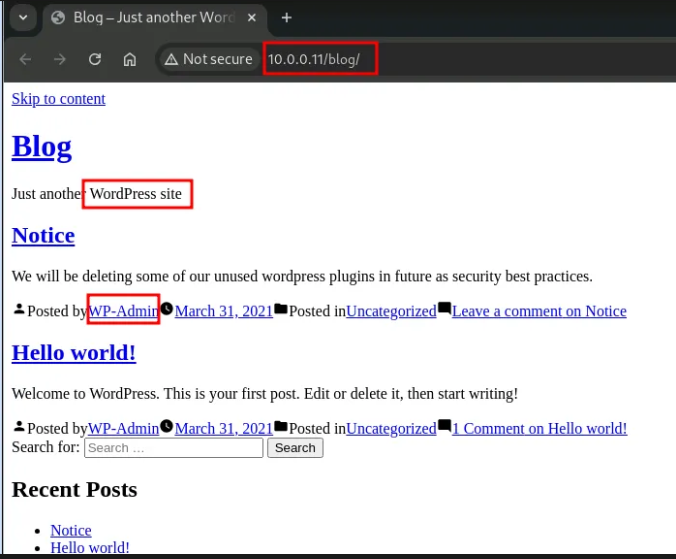676x559 pixels.
Task: Open the Notice post heading
Action: click(x=43, y=235)
